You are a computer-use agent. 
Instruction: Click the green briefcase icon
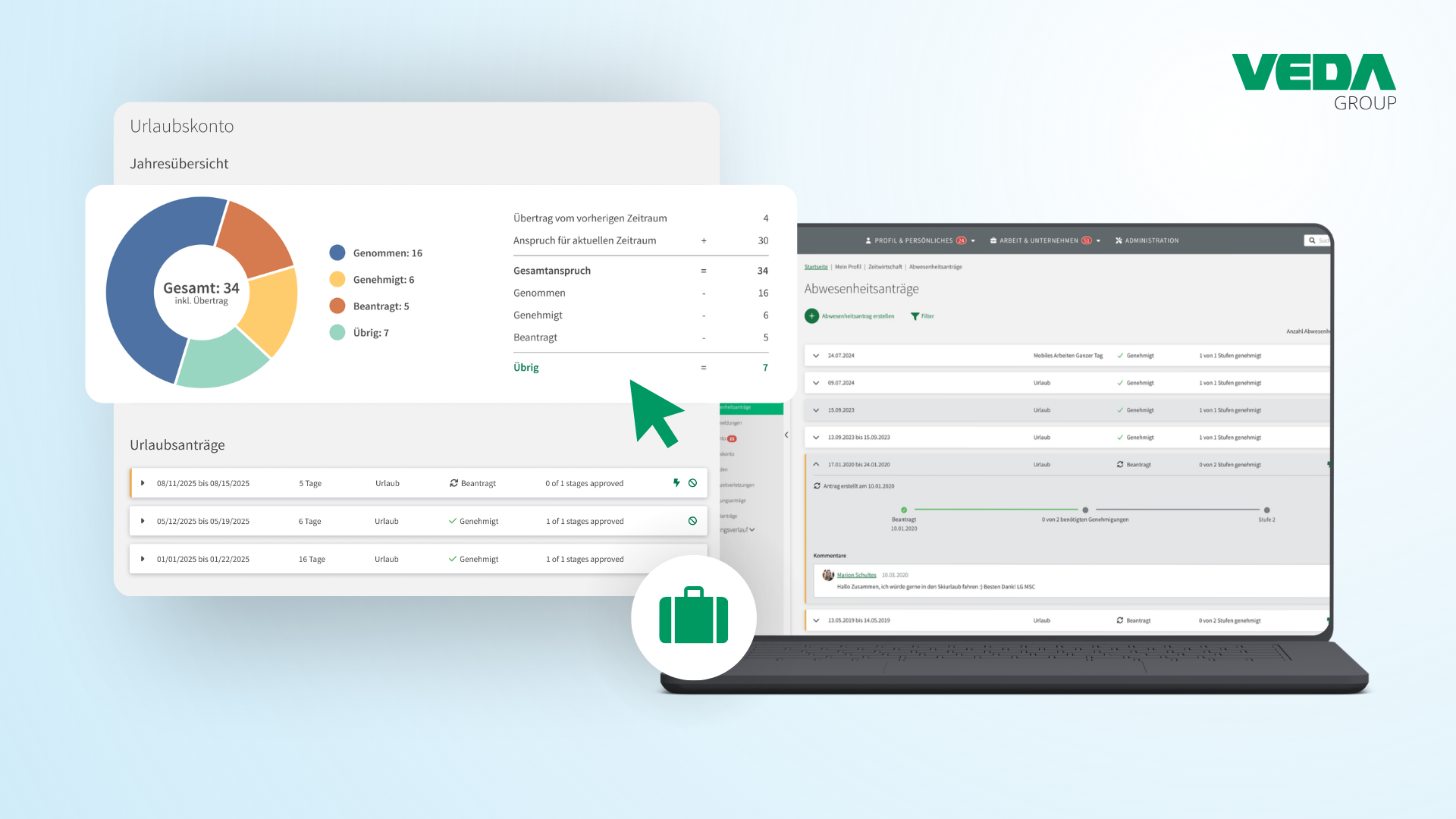tap(693, 617)
